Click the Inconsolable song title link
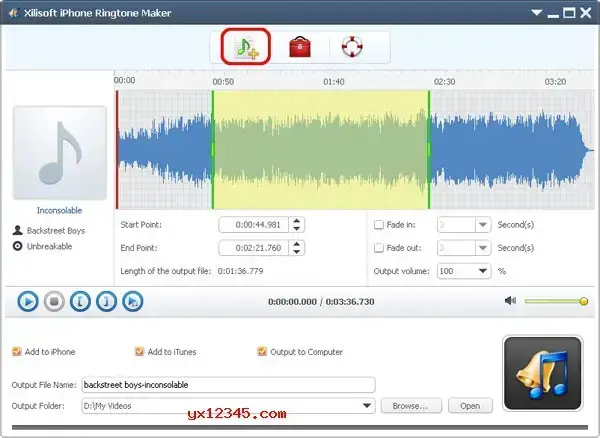Image resolution: width=600 pixels, height=438 pixels. tap(59, 210)
